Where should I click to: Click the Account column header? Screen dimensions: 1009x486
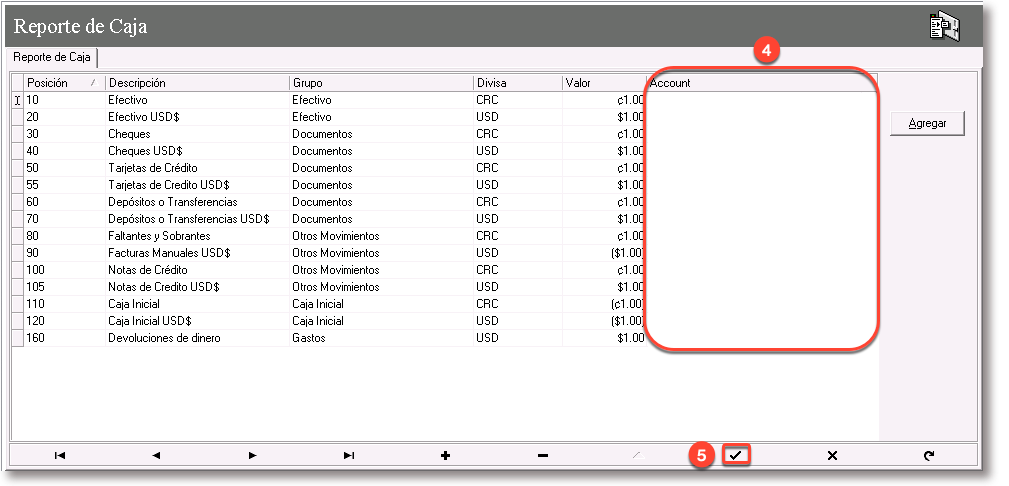click(763, 83)
